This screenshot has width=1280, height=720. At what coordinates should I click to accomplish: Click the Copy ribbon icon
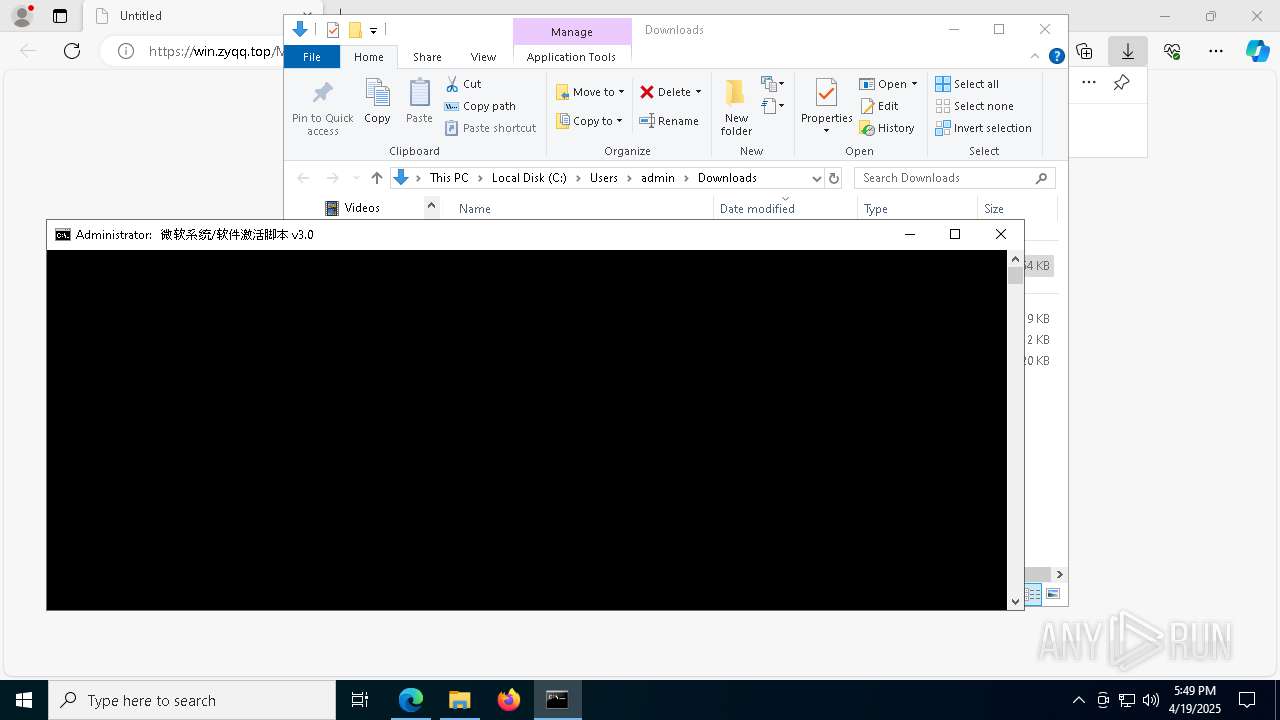(x=377, y=102)
